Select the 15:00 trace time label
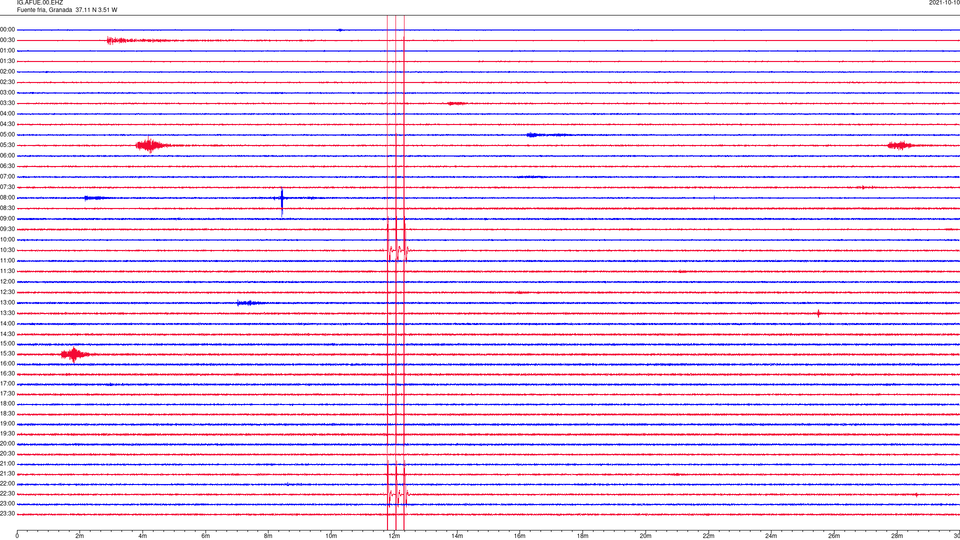The height and width of the screenshot is (540, 960). pos(8,343)
